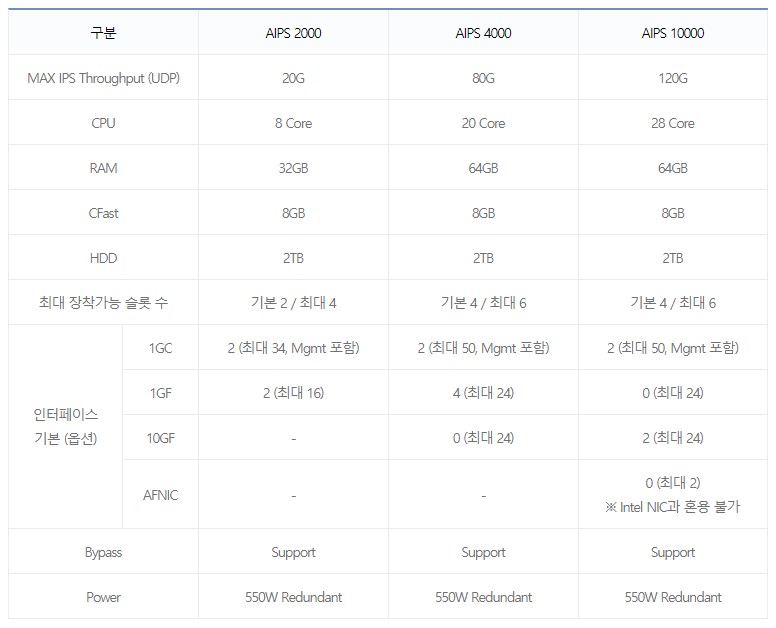Image resolution: width=776 pixels, height=628 pixels.
Task: Click the MAX IPS Throughput (UDP) row label
Action: pyautogui.click(x=103, y=78)
